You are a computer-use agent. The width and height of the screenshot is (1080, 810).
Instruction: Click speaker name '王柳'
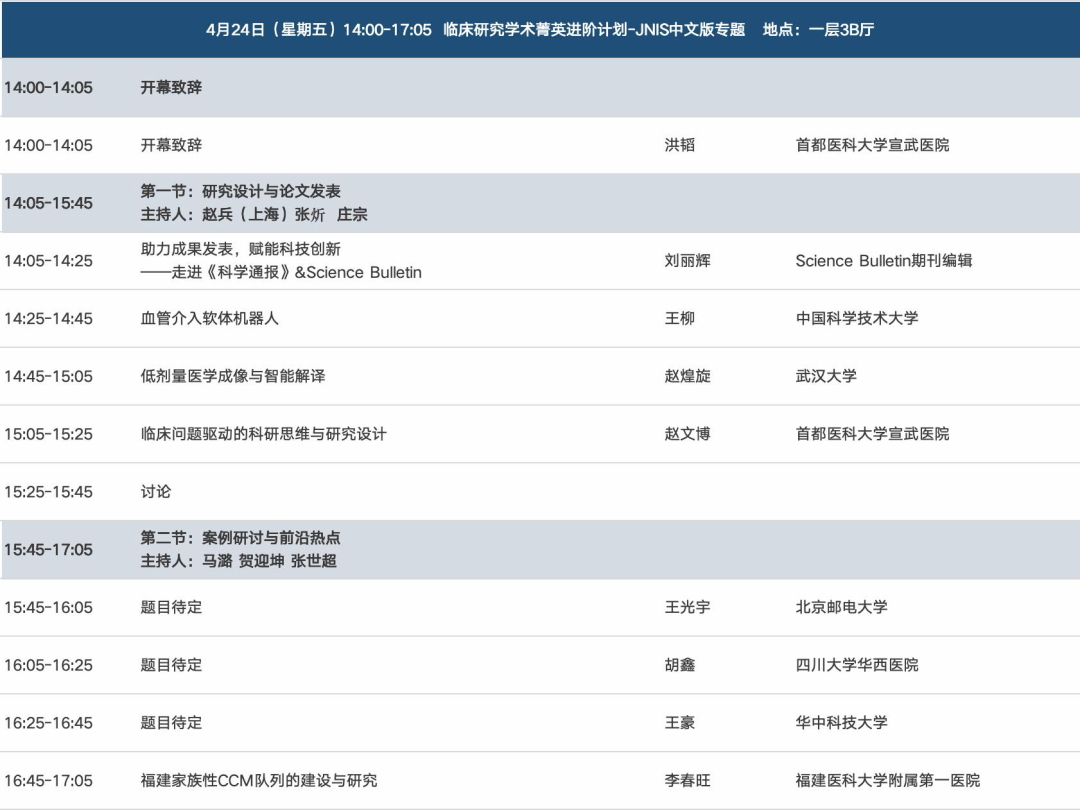(x=679, y=318)
